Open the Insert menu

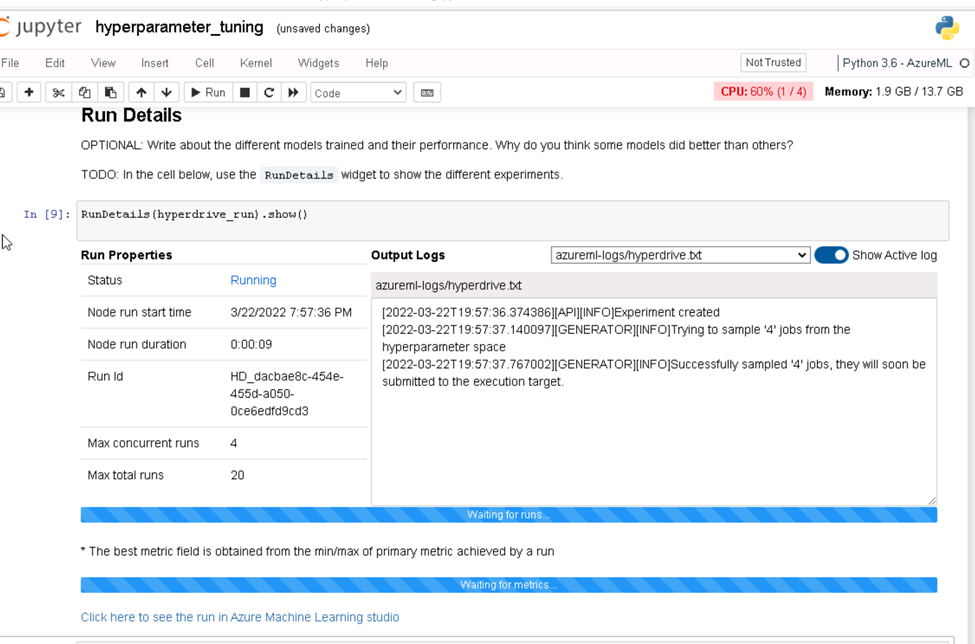[x=155, y=63]
